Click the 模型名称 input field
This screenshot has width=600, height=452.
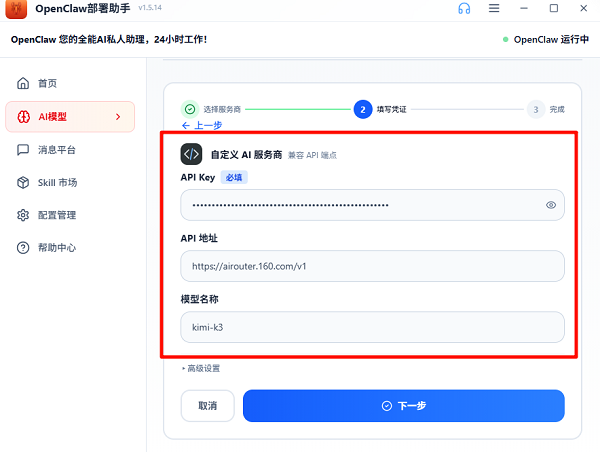coord(372,327)
